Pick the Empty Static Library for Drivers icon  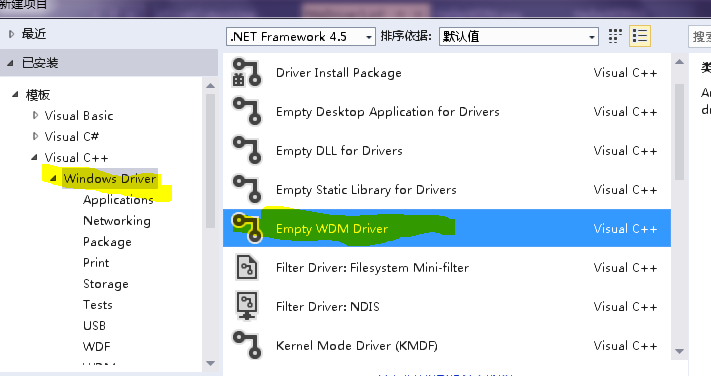[247, 190]
